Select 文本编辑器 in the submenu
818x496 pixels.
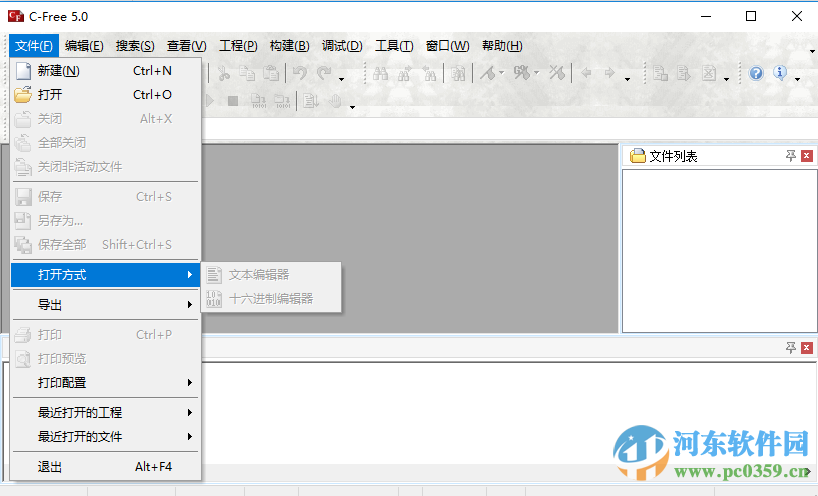(271, 275)
